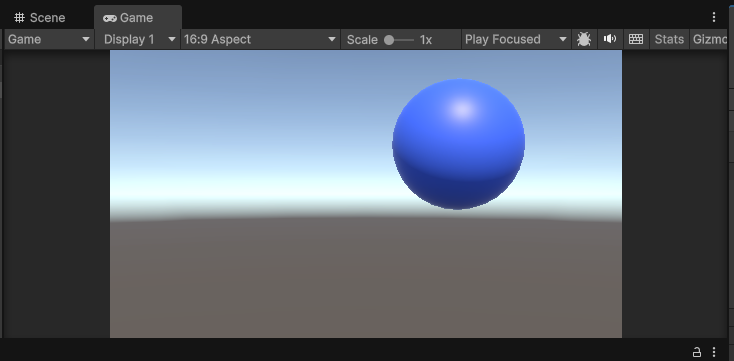Switch to the Scene tab
This screenshot has height=361, width=734.
(x=40, y=18)
